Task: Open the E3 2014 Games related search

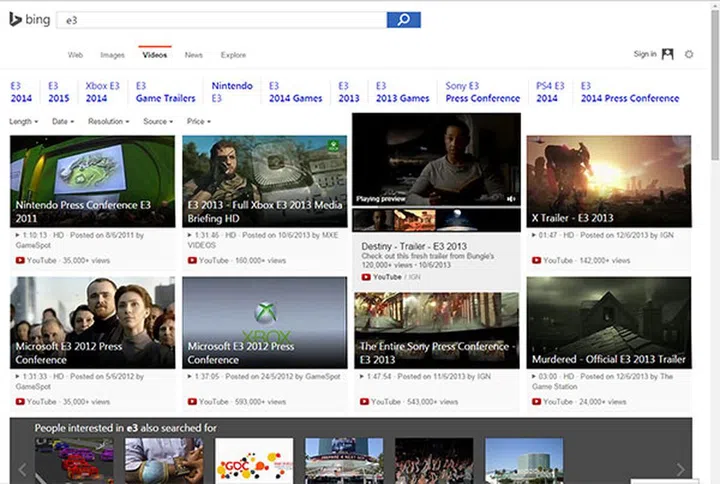Action: [x=295, y=92]
